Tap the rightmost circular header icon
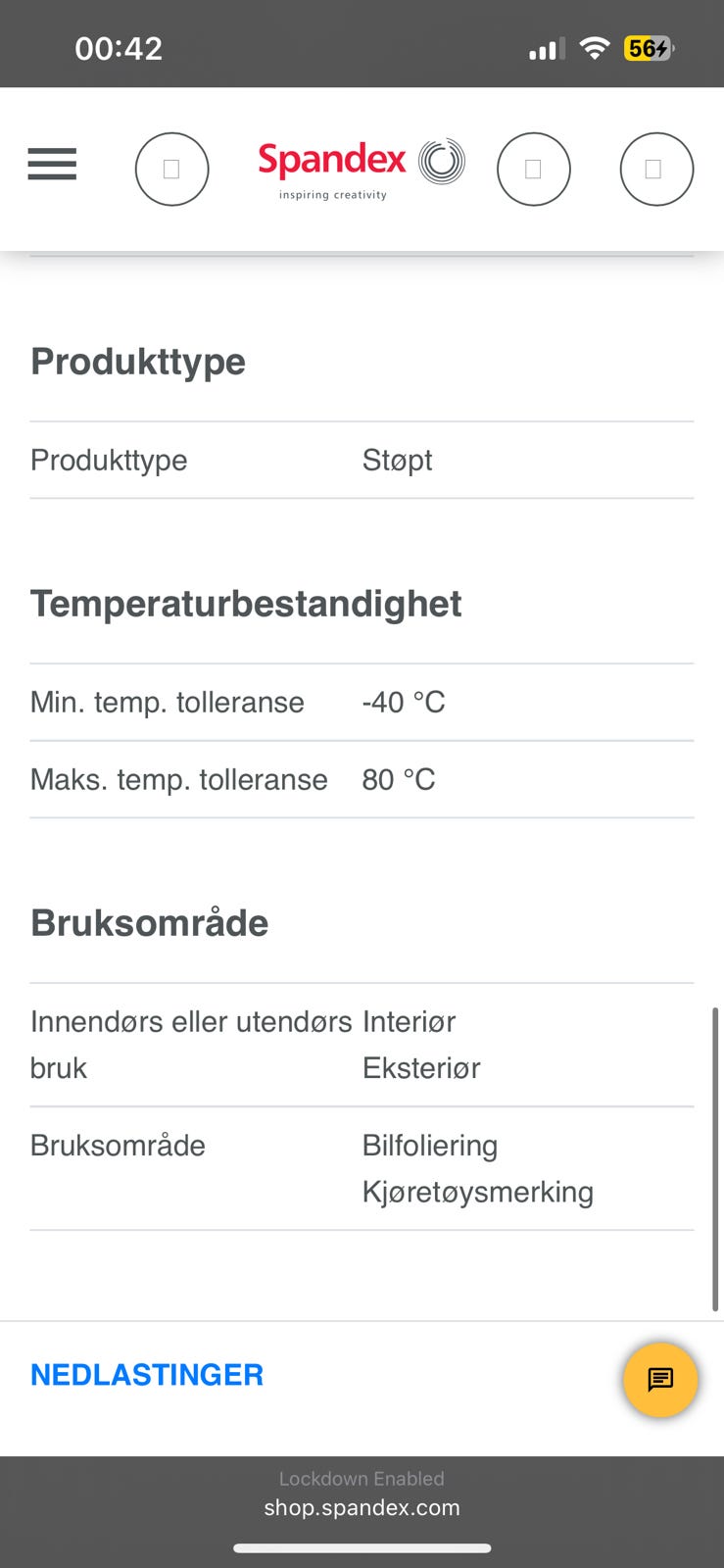 pyautogui.click(x=656, y=170)
